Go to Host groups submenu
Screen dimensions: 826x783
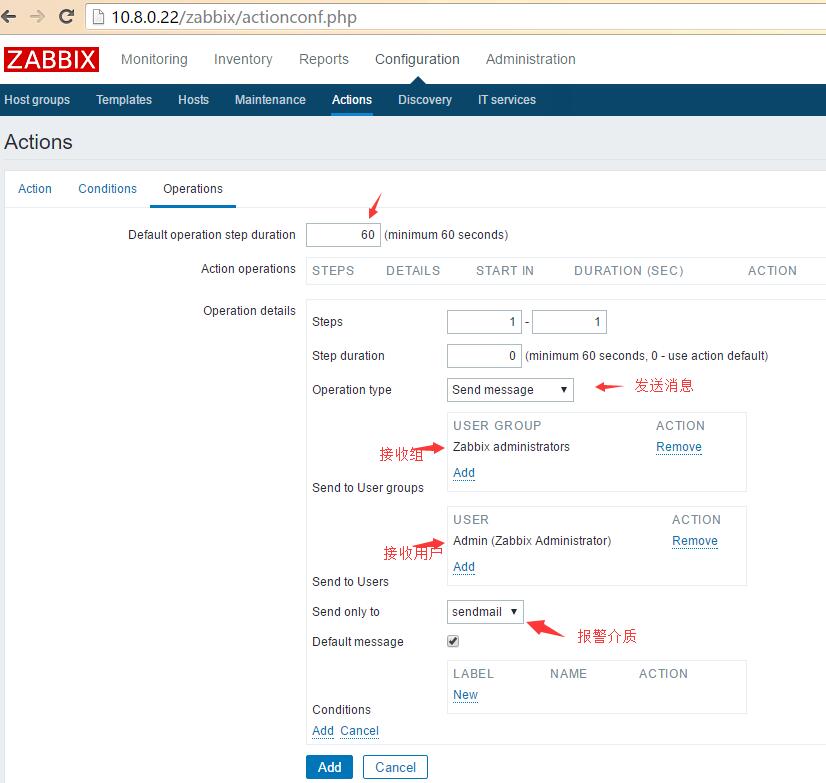37,100
